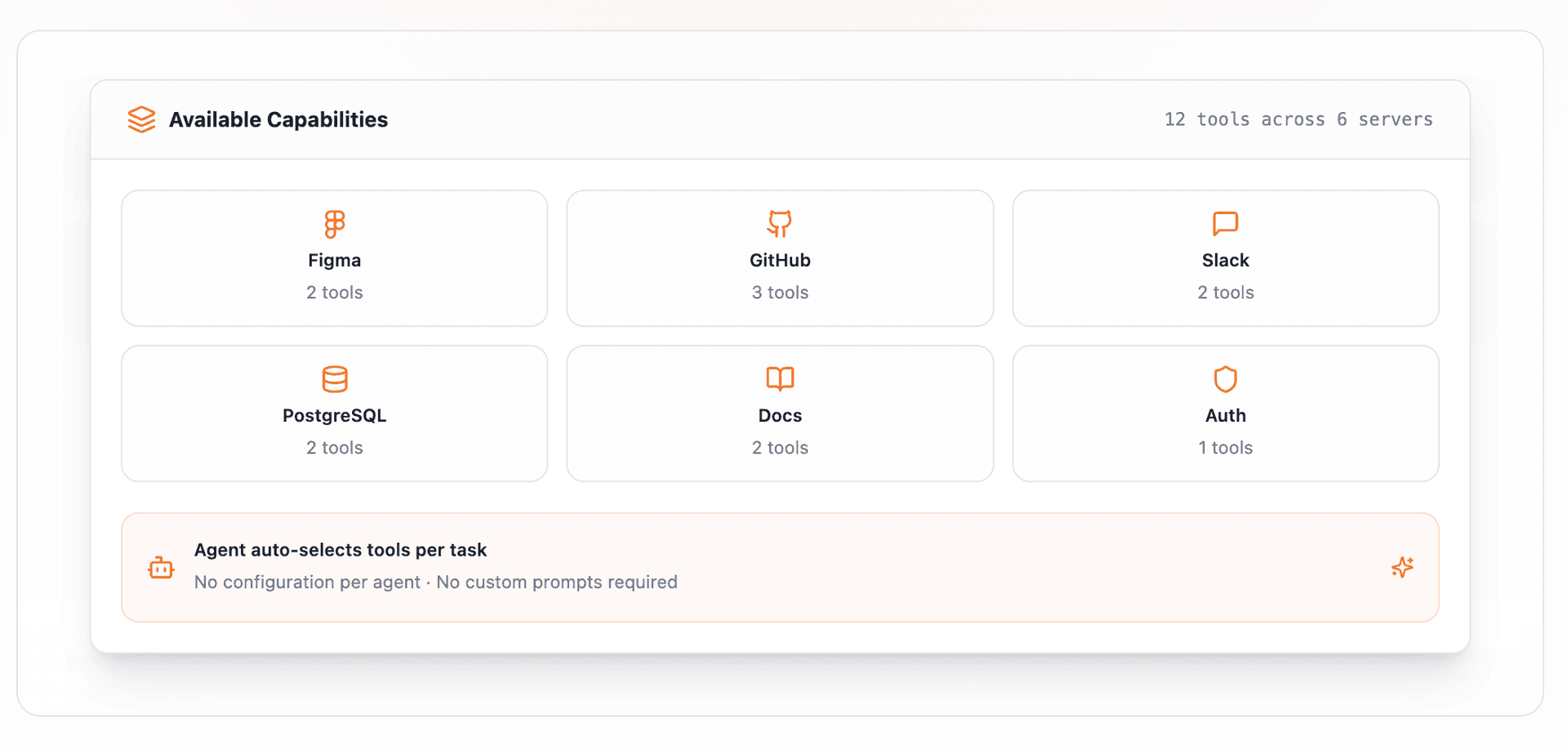Click the Slack message bubble icon
The image size is (1568, 751).
[x=1225, y=224]
